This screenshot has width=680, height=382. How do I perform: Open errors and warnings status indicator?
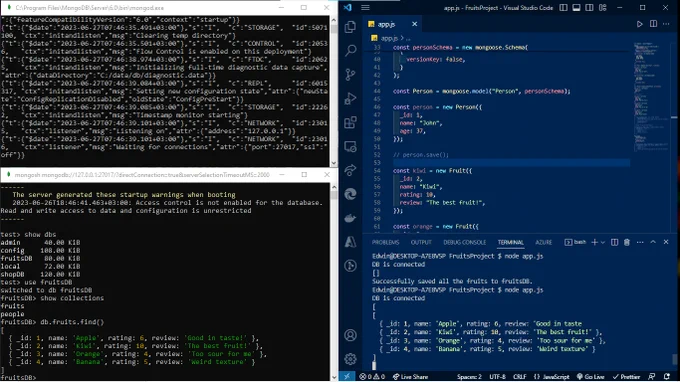[x=372, y=376]
